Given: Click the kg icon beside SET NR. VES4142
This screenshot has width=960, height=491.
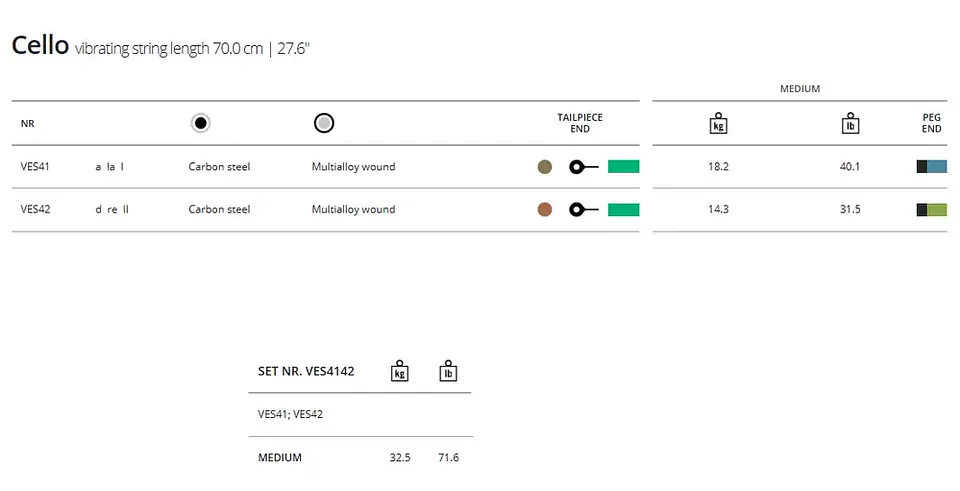Looking at the screenshot, I should coord(400,371).
